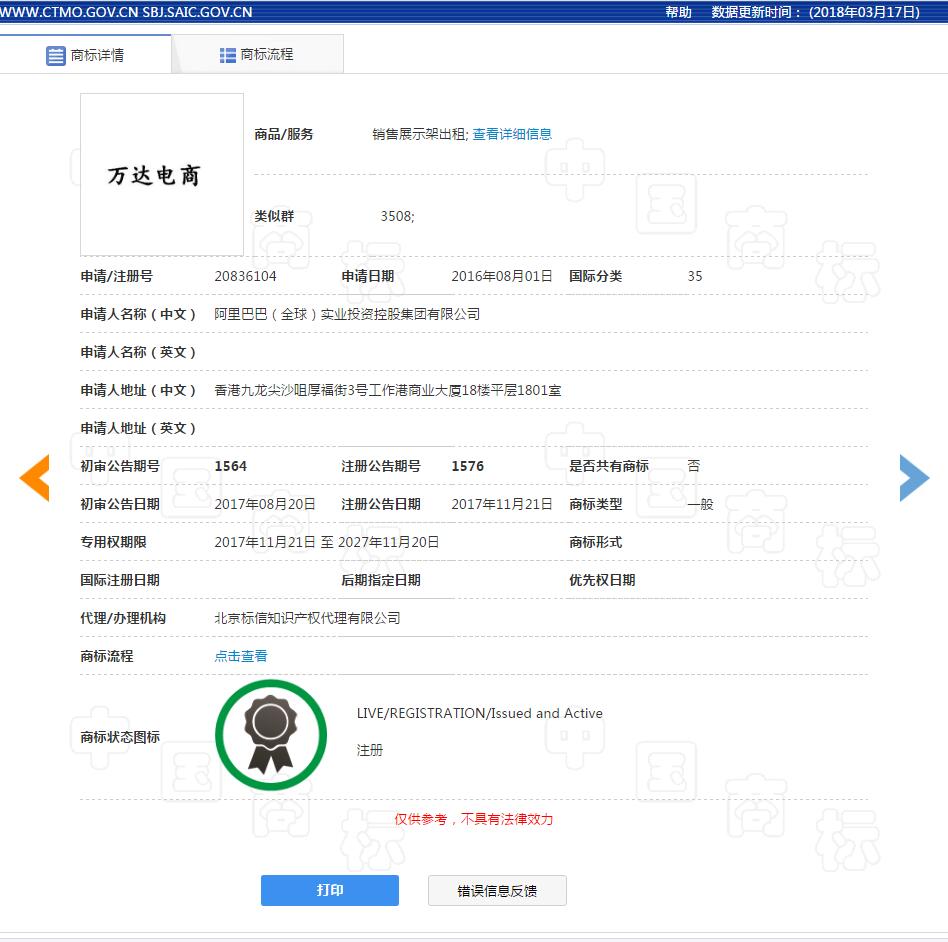The width and height of the screenshot is (948, 942).
Task: Click the 申请人名称（英文） label
Action: point(138,352)
